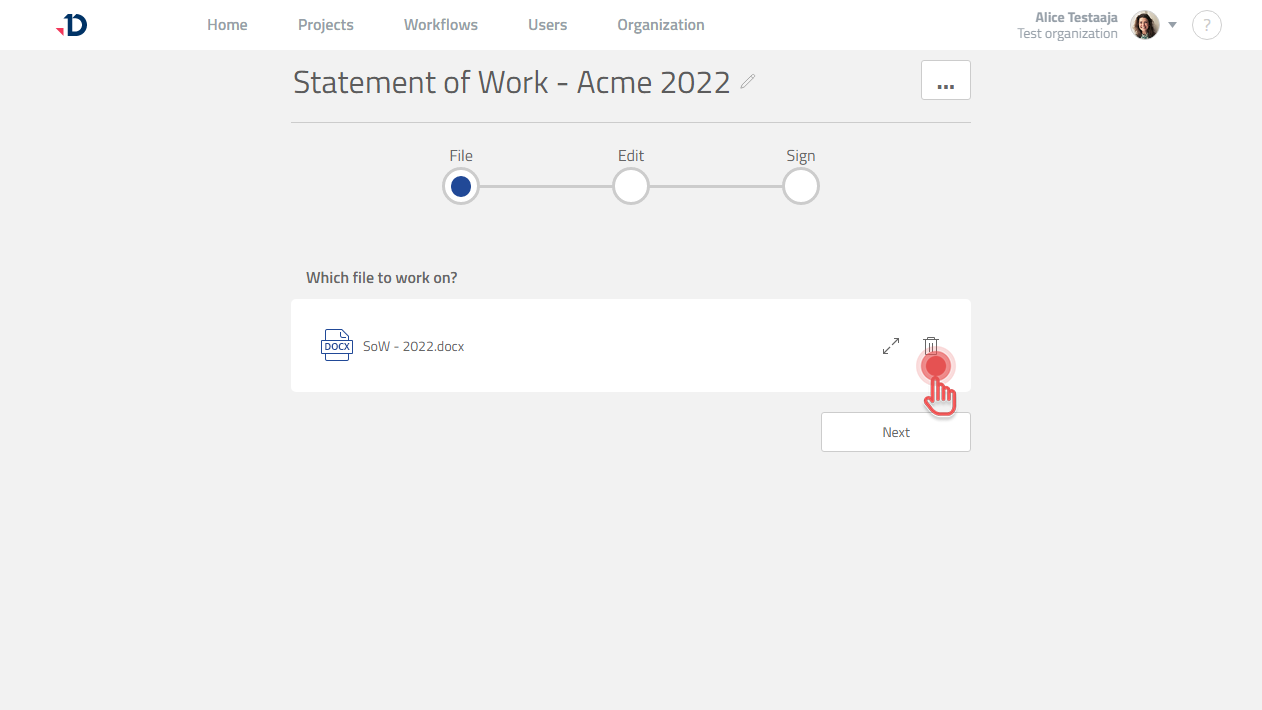Click the app logo in header
Image resolution: width=1262 pixels, height=710 pixels.
pos(72,26)
